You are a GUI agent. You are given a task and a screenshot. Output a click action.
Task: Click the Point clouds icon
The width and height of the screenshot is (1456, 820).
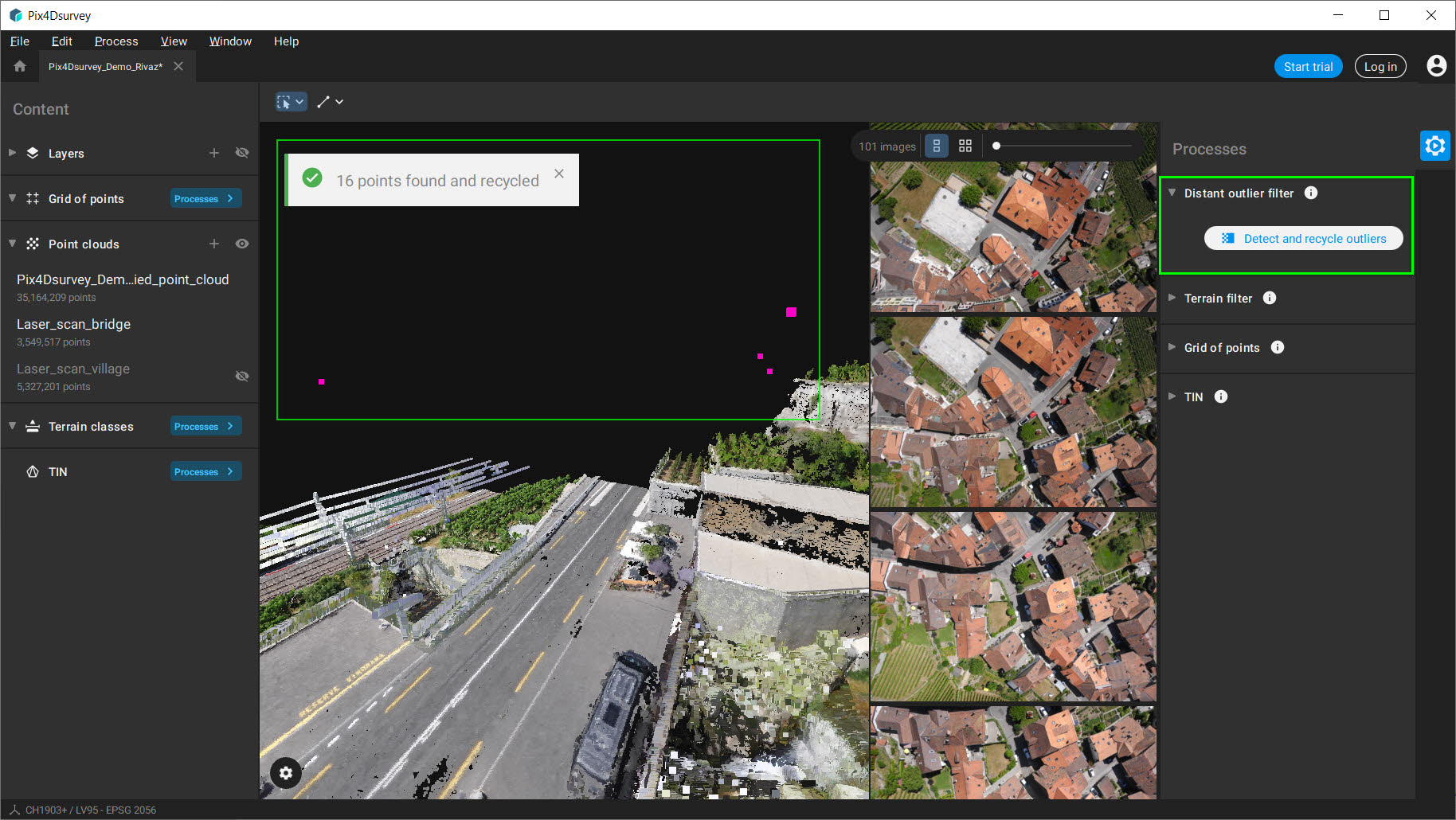click(33, 244)
